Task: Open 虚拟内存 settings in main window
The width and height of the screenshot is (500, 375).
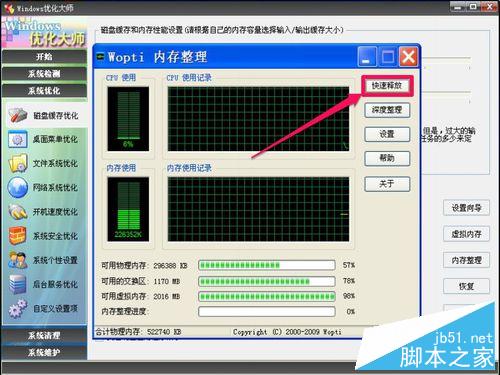Action: [x=466, y=234]
